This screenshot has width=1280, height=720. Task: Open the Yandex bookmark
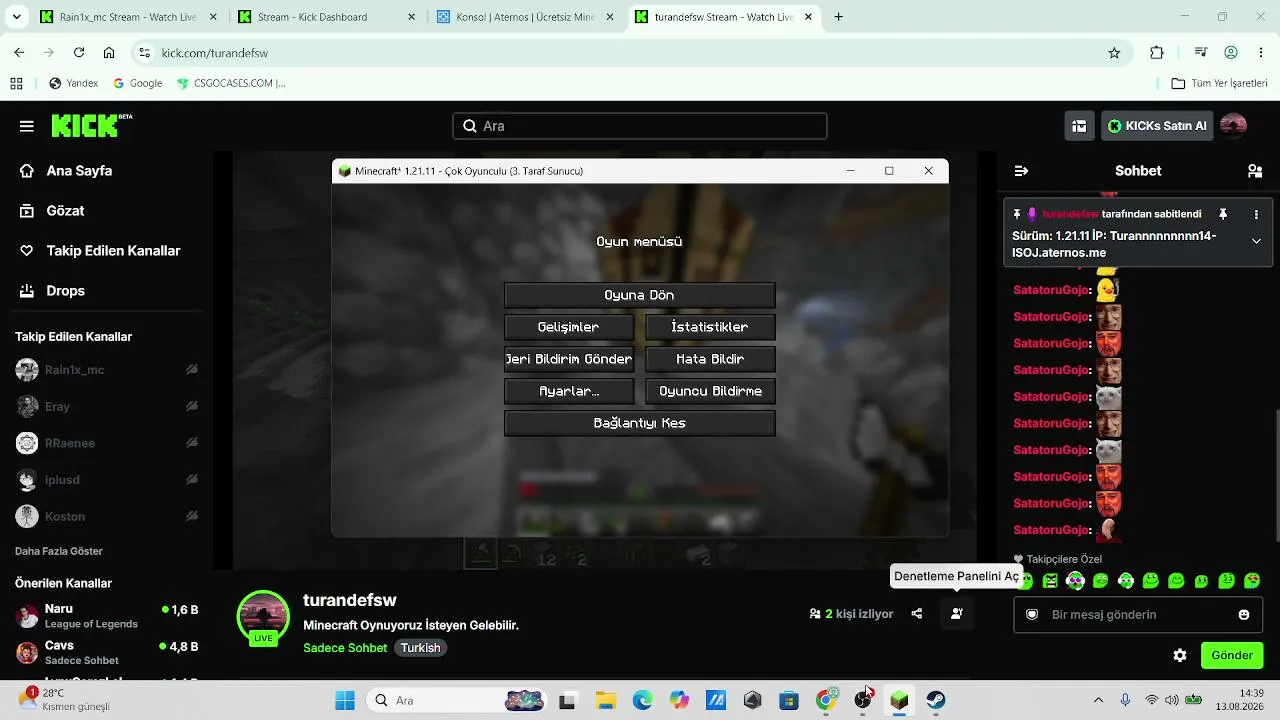pyautogui.click(x=74, y=83)
